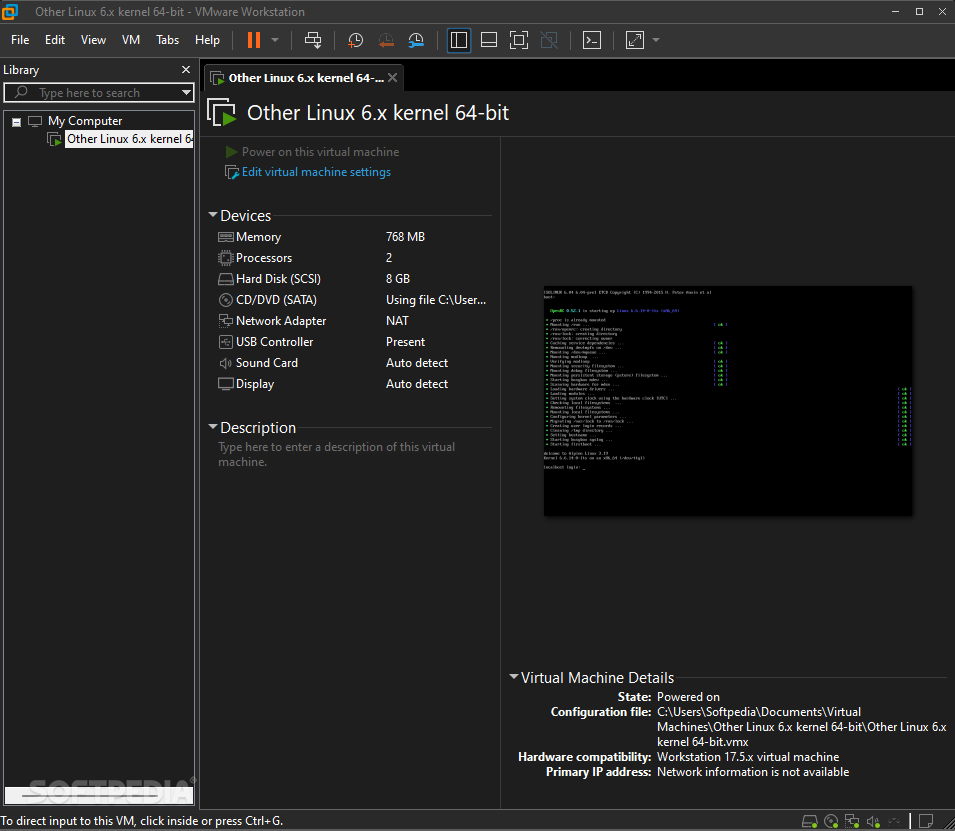Click the stretch guest display icon

(635, 40)
